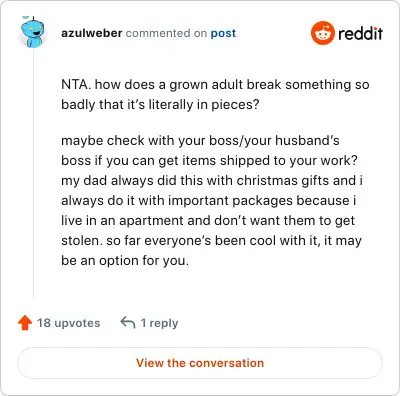Collapse comment using the vertical thread line
Image resolution: width=400 pixels, height=396 pixels.
(33, 173)
